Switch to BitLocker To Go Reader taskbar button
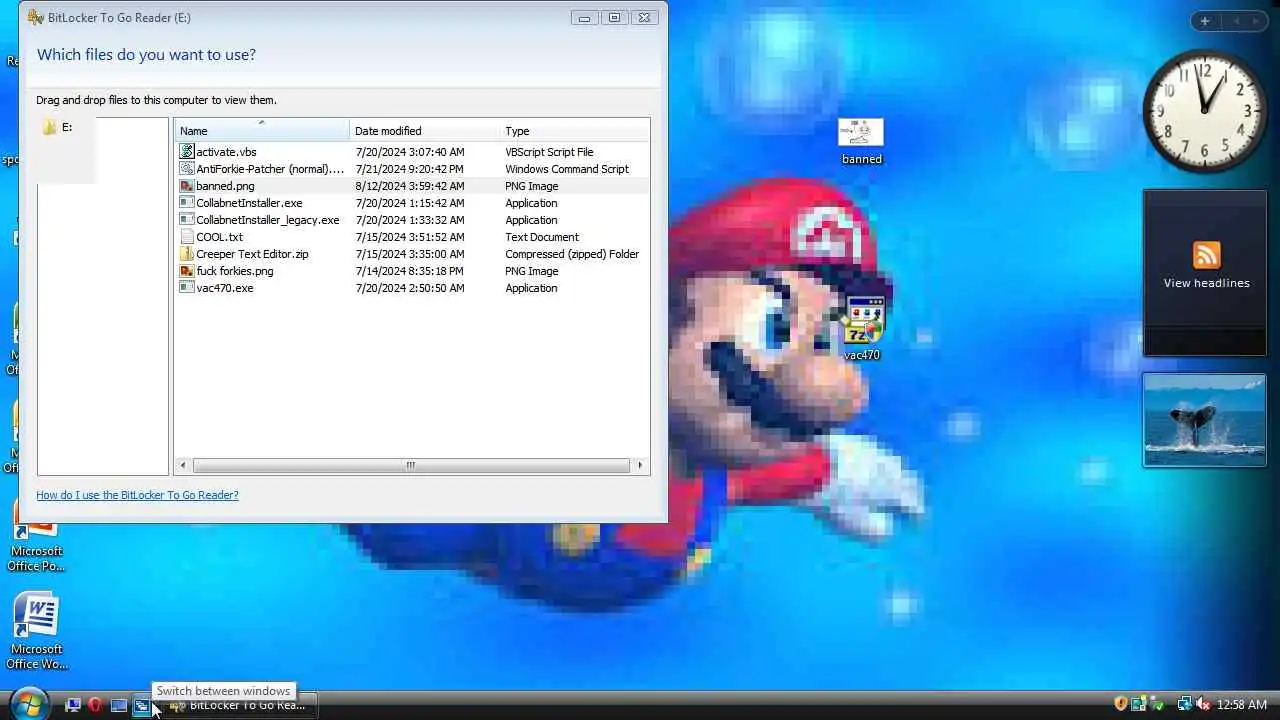1280x720 pixels. tap(238, 705)
